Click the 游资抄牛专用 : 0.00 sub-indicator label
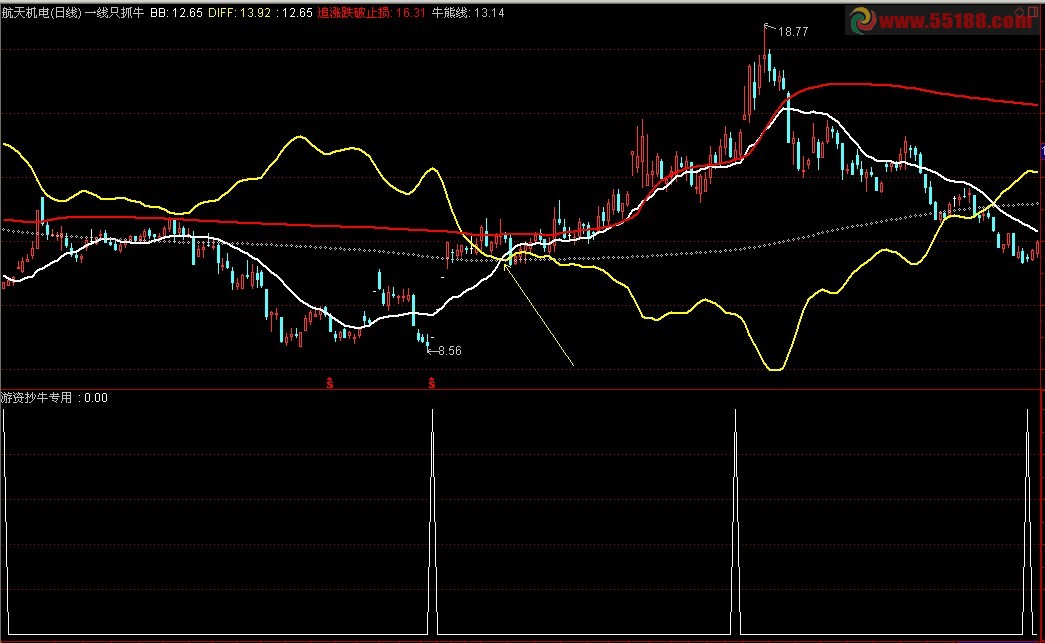 [x=54, y=398]
